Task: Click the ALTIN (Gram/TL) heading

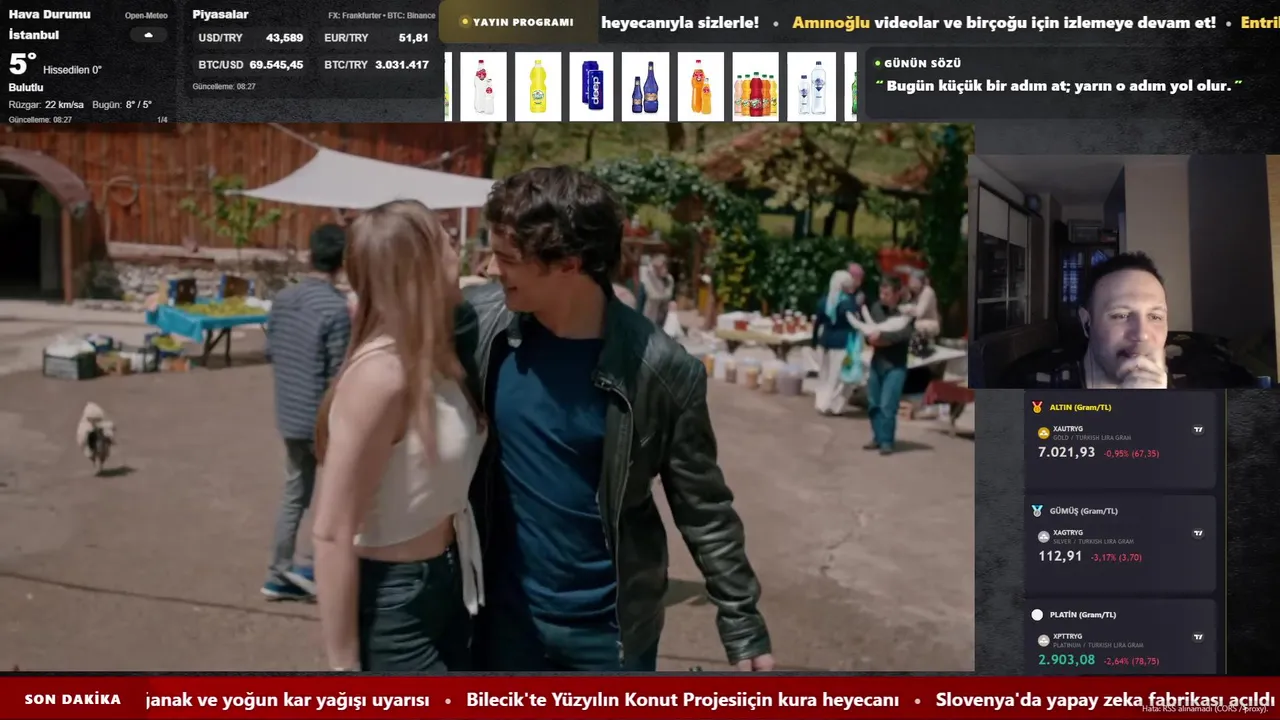Action: tap(1080, 407)
